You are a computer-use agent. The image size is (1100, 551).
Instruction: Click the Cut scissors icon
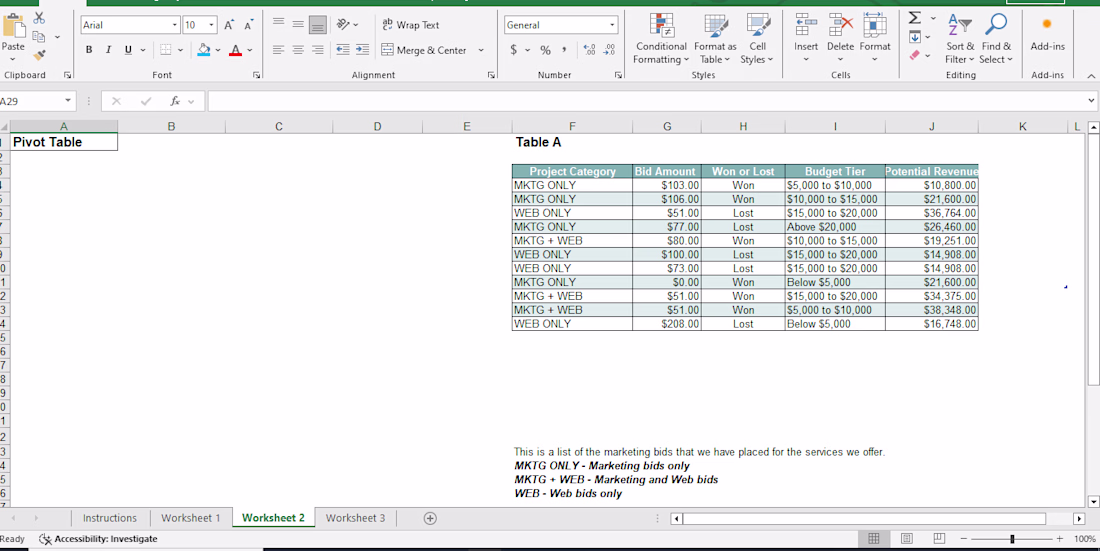point(39,18)
